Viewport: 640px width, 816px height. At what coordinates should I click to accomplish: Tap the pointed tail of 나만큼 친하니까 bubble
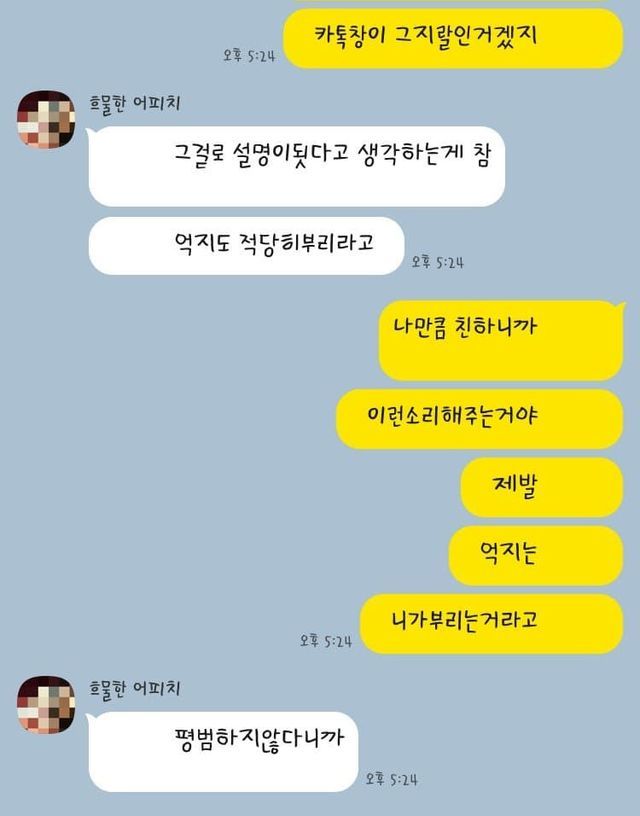coord(620,305)
